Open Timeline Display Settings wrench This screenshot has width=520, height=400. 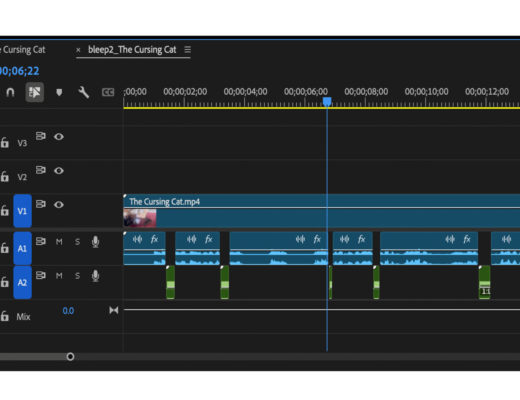[83, 92]
